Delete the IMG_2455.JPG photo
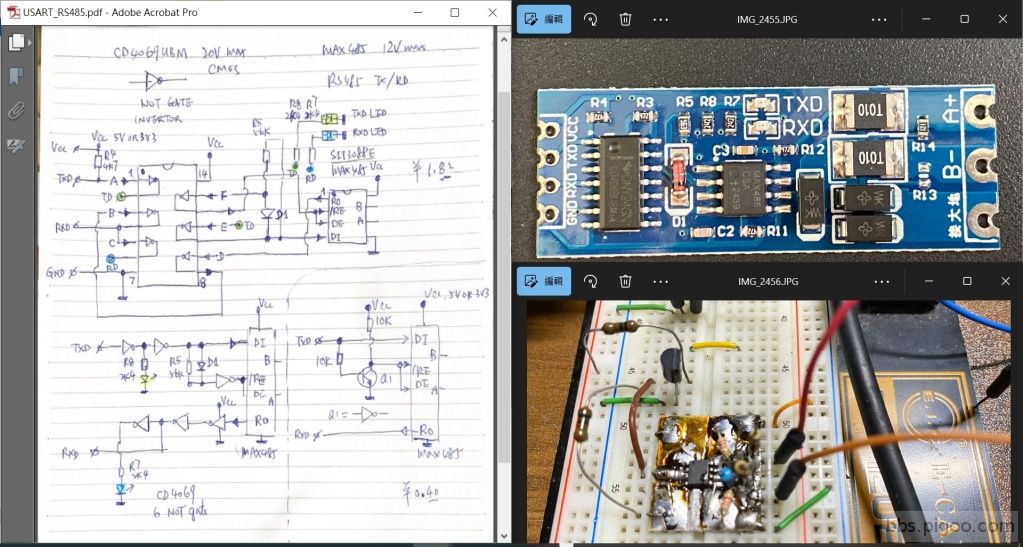The width and height of the screenshot is (1023, 547). (625, 19)
